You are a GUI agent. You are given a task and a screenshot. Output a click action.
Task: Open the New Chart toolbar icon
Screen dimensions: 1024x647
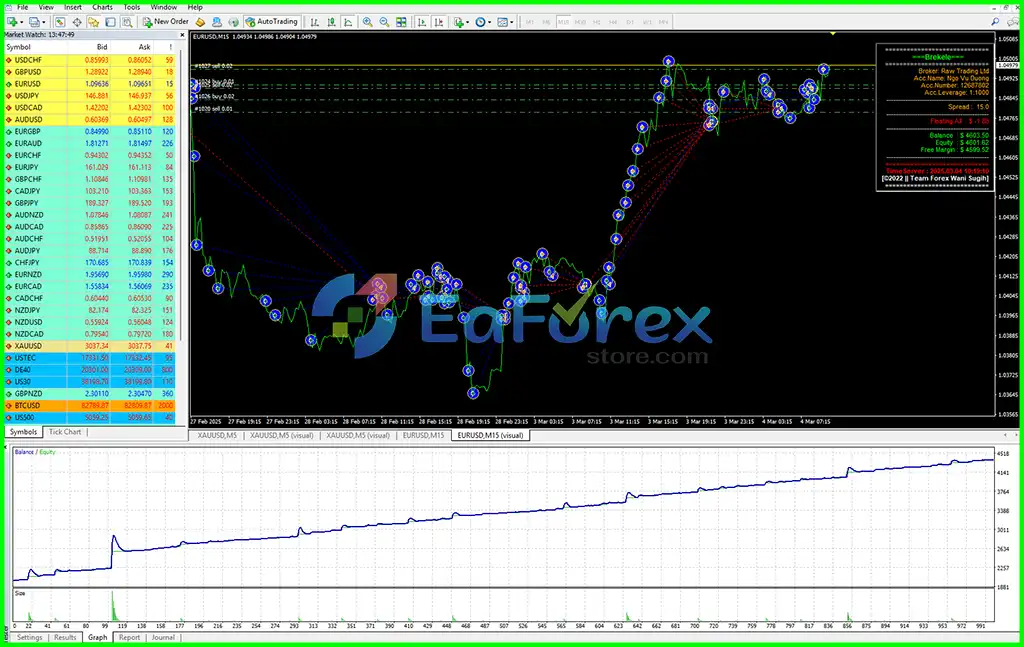12,22
